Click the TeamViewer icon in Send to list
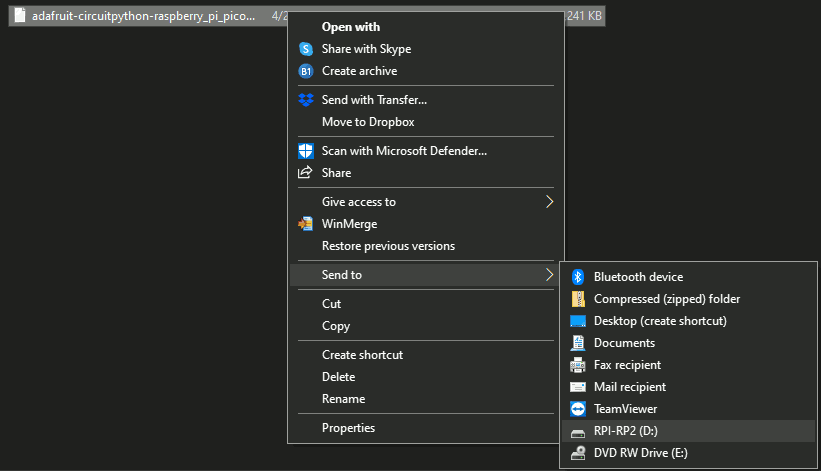 coord(578,409)
